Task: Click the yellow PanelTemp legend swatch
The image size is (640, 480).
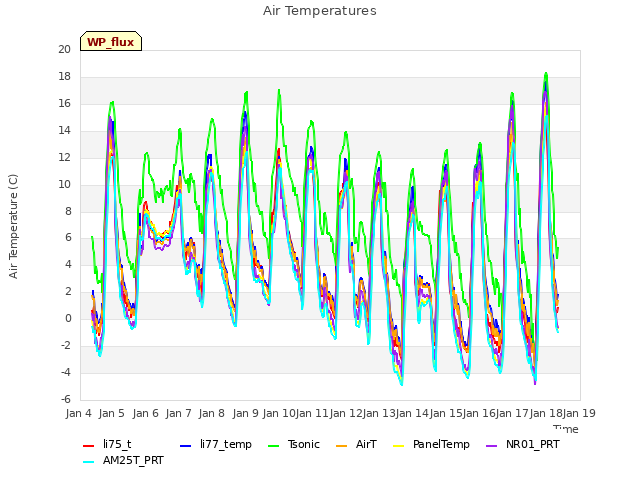Action: pos(398,446)
